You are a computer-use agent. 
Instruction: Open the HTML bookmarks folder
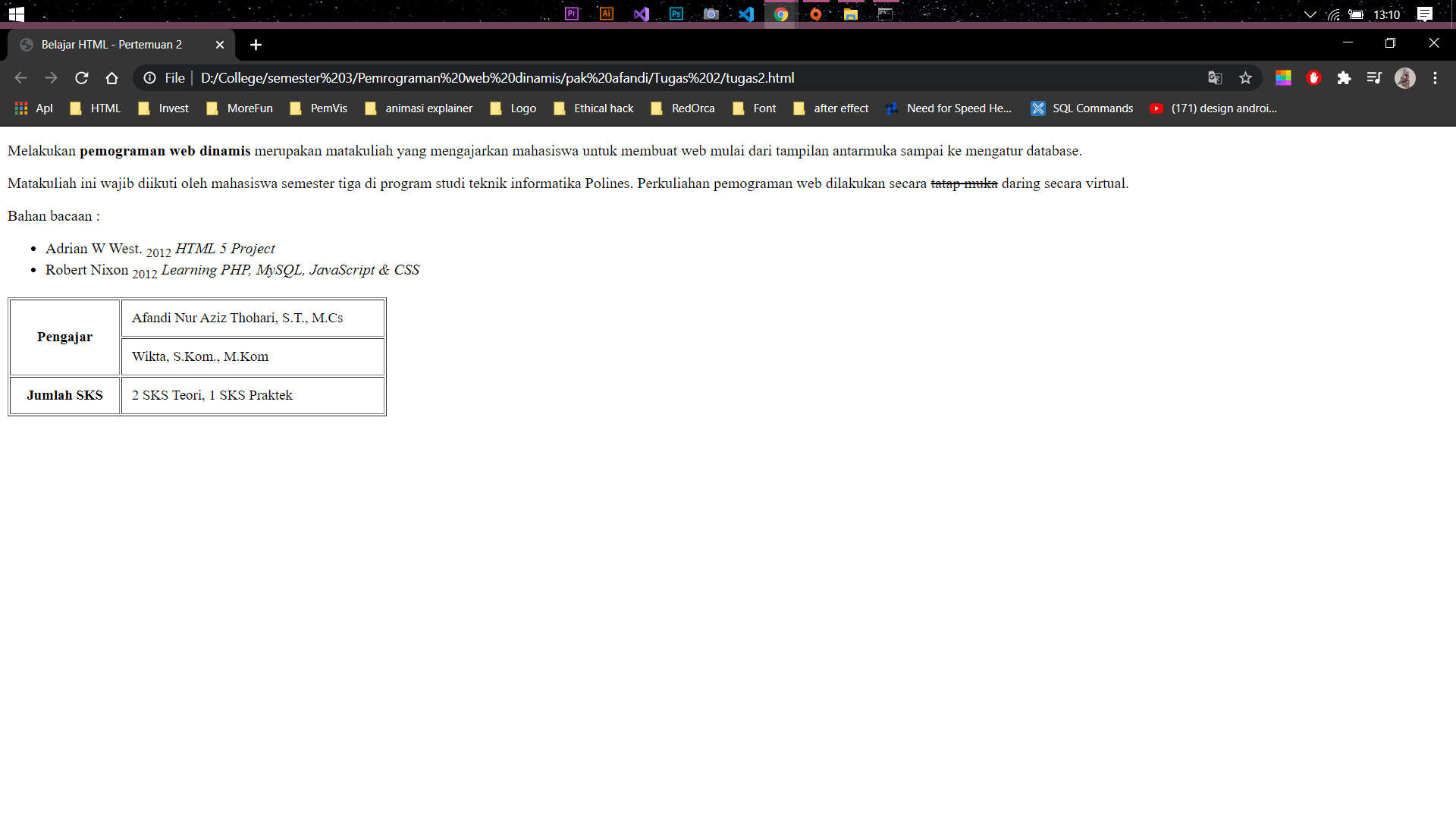click(x=96, y=108)
